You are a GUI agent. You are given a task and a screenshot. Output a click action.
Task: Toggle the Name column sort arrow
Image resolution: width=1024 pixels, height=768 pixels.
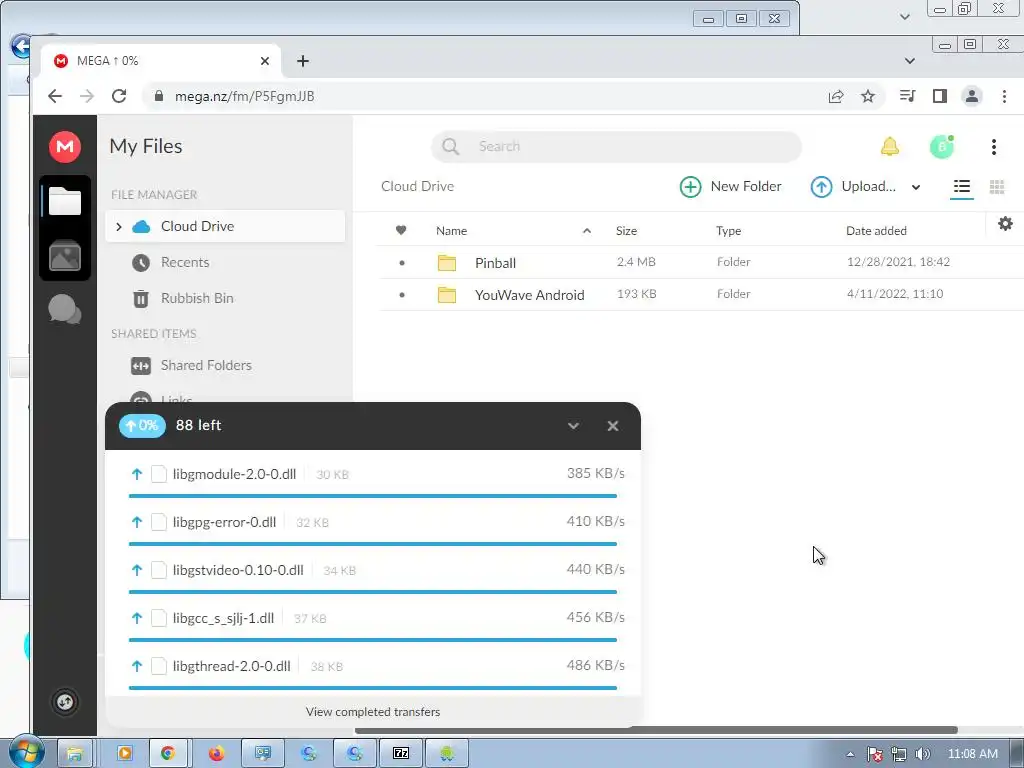coord(586,231)
